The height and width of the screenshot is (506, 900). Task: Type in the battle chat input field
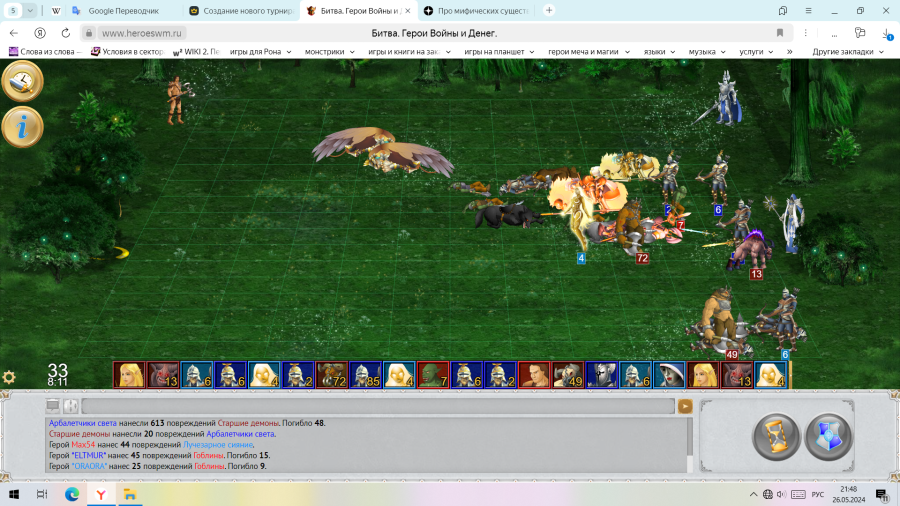click(x=378, y=406)
